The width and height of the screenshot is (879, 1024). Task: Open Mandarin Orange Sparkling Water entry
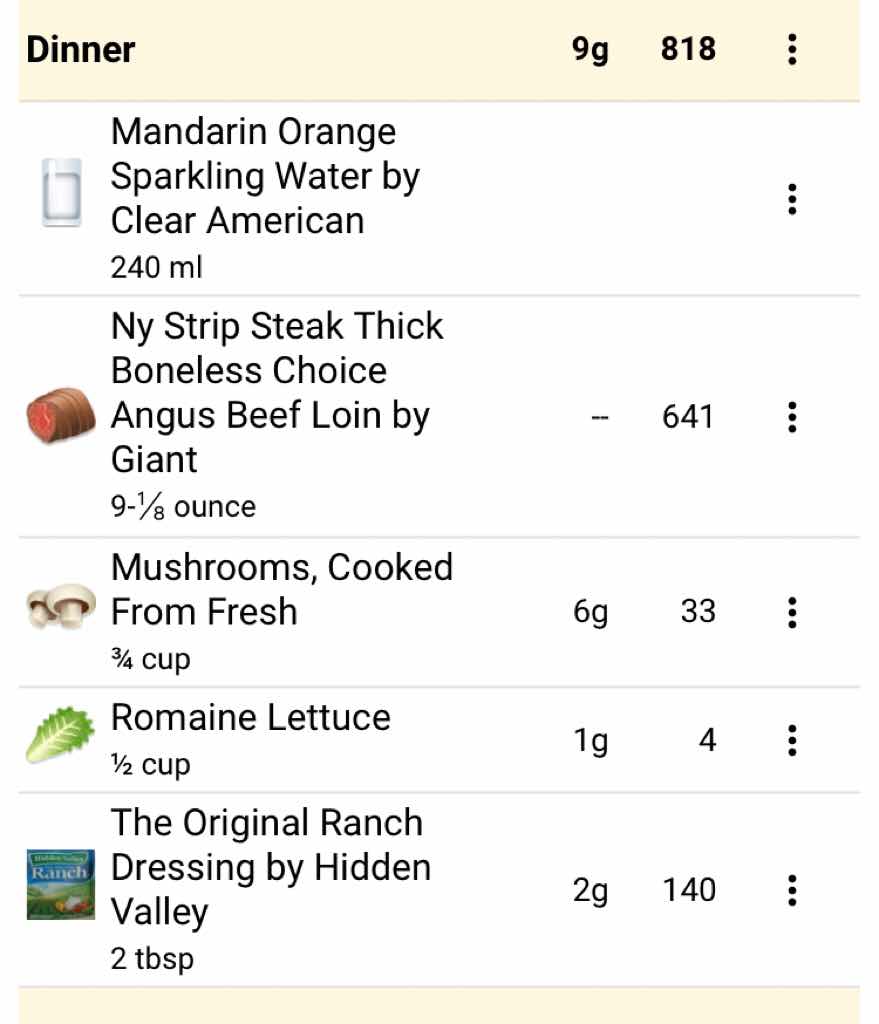265,176
